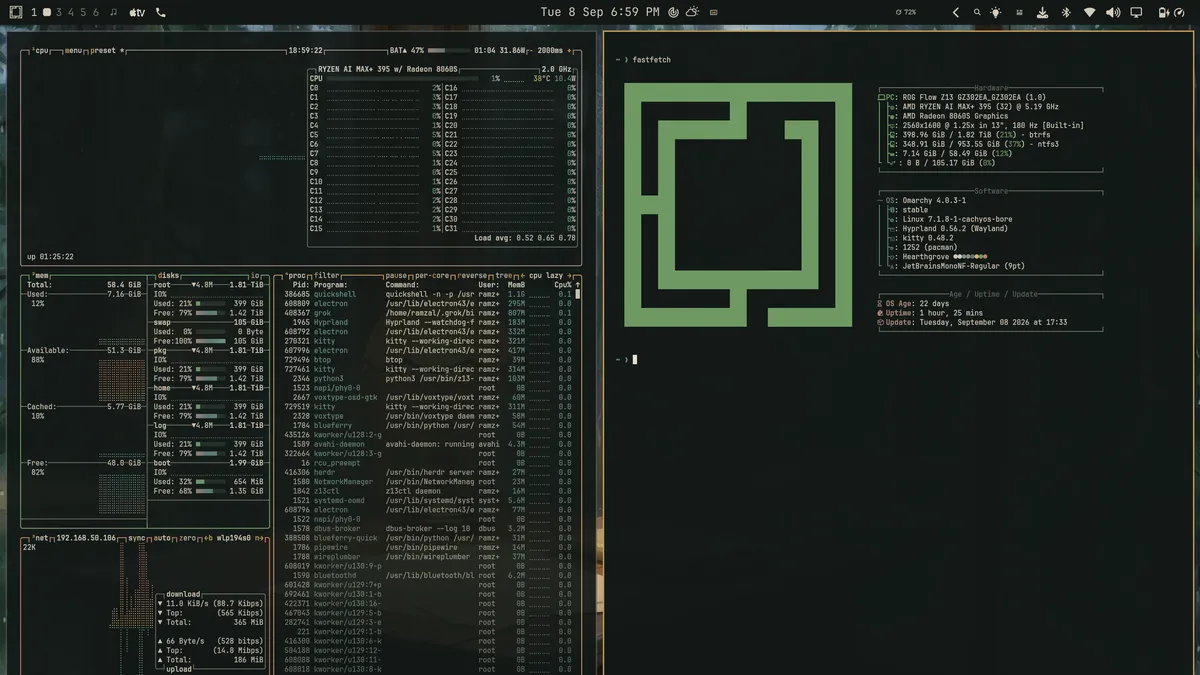The image size is (1200, 675).
Task: Open the music note icon in top bar
Action: (x=113, y=12)
